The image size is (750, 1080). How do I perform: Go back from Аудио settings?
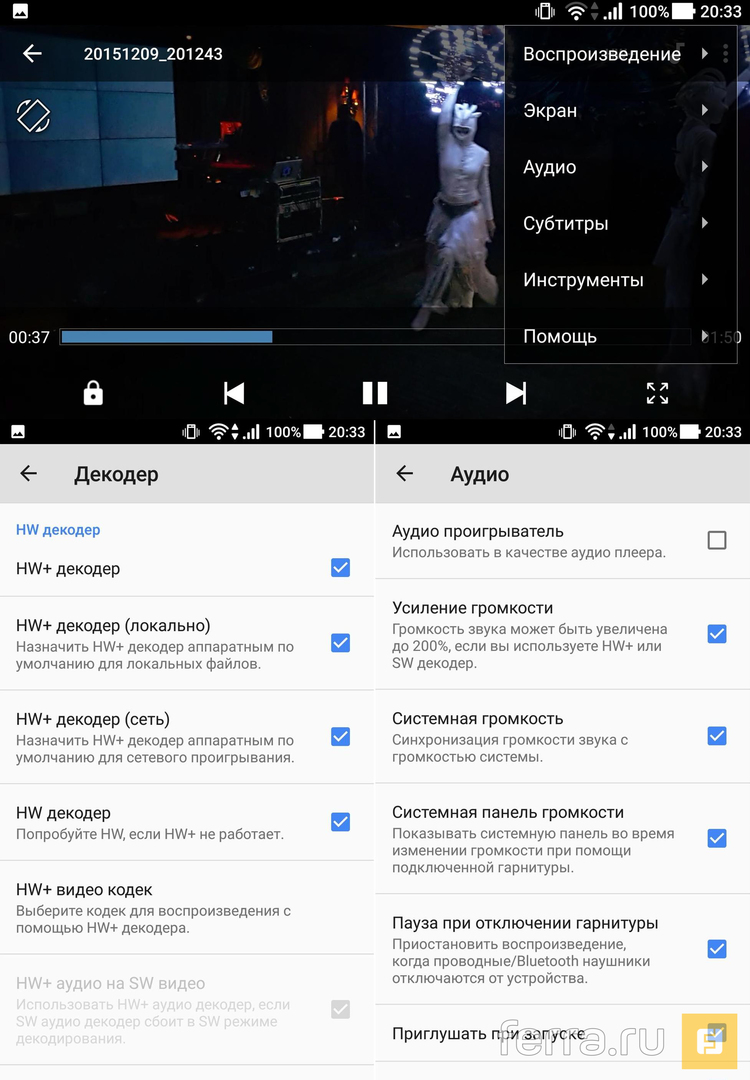coord(405,473)
